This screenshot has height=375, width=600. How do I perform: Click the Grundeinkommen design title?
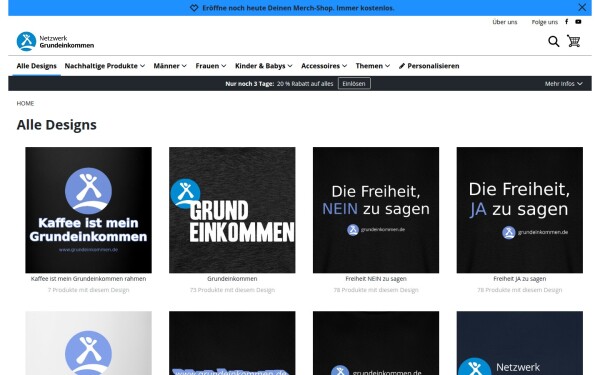pos(232,279)
